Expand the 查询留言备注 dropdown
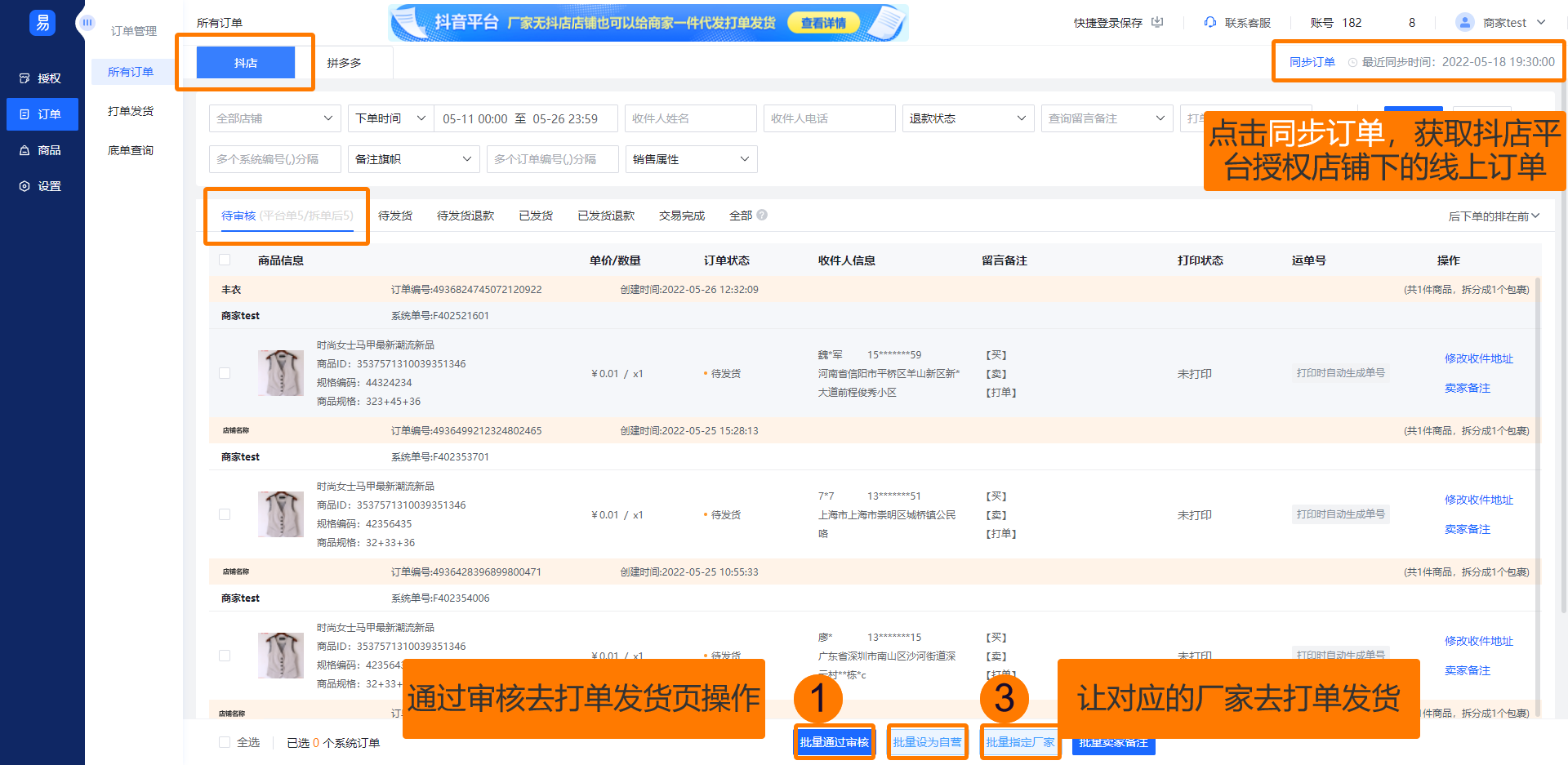The height and width of the screenshot is (765, 1568). (1107, 118)
